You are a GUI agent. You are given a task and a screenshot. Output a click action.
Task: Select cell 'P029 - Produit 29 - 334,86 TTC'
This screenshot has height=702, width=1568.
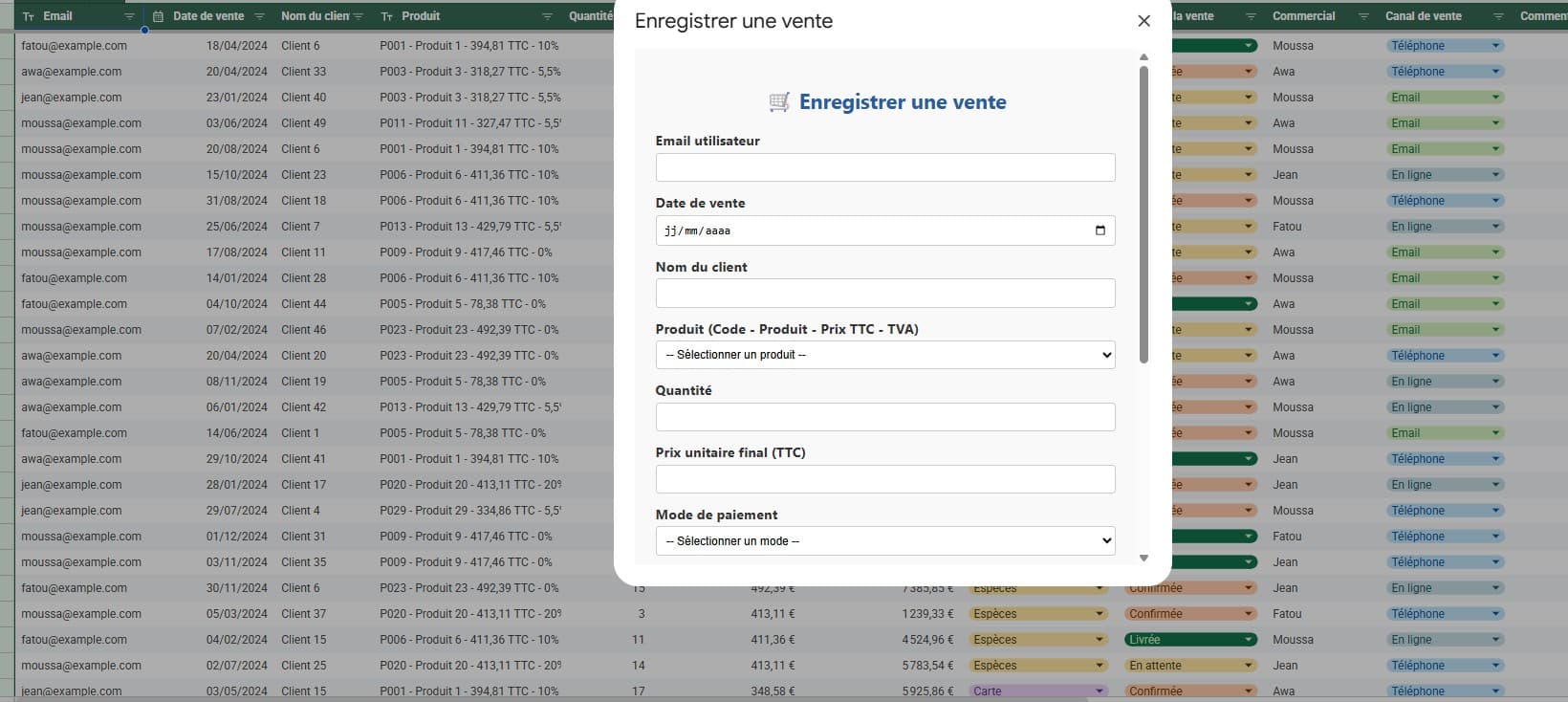click(x=469, y=511)
